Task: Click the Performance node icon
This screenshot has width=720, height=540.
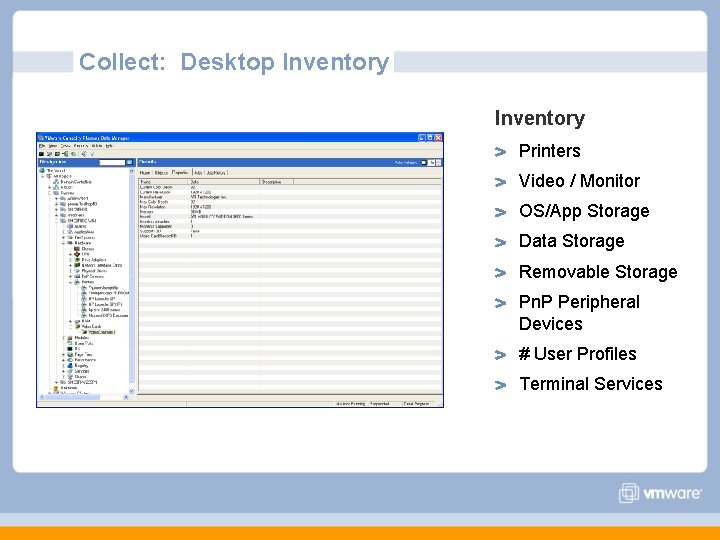Action: [70, 360]
